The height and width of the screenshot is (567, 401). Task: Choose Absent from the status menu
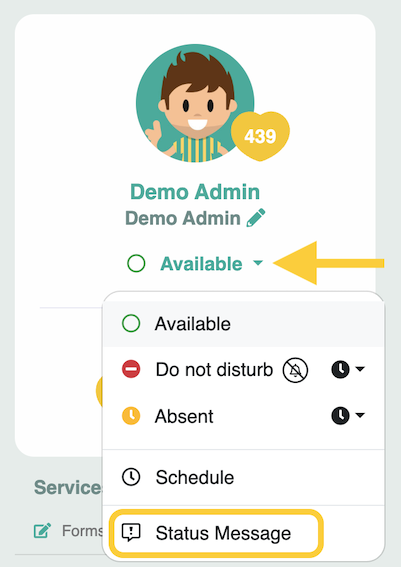[x=184, y=416]
